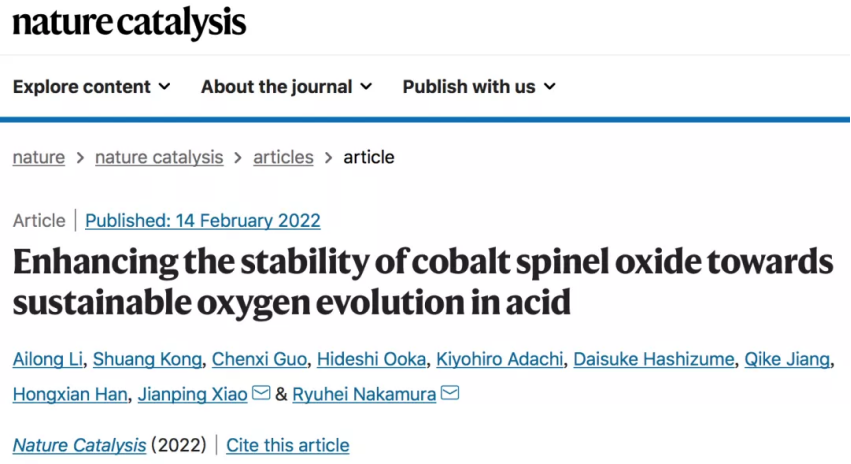Click the article title heading
The width and height of the screenshot is (851, 464).
[x=423, y=282]
